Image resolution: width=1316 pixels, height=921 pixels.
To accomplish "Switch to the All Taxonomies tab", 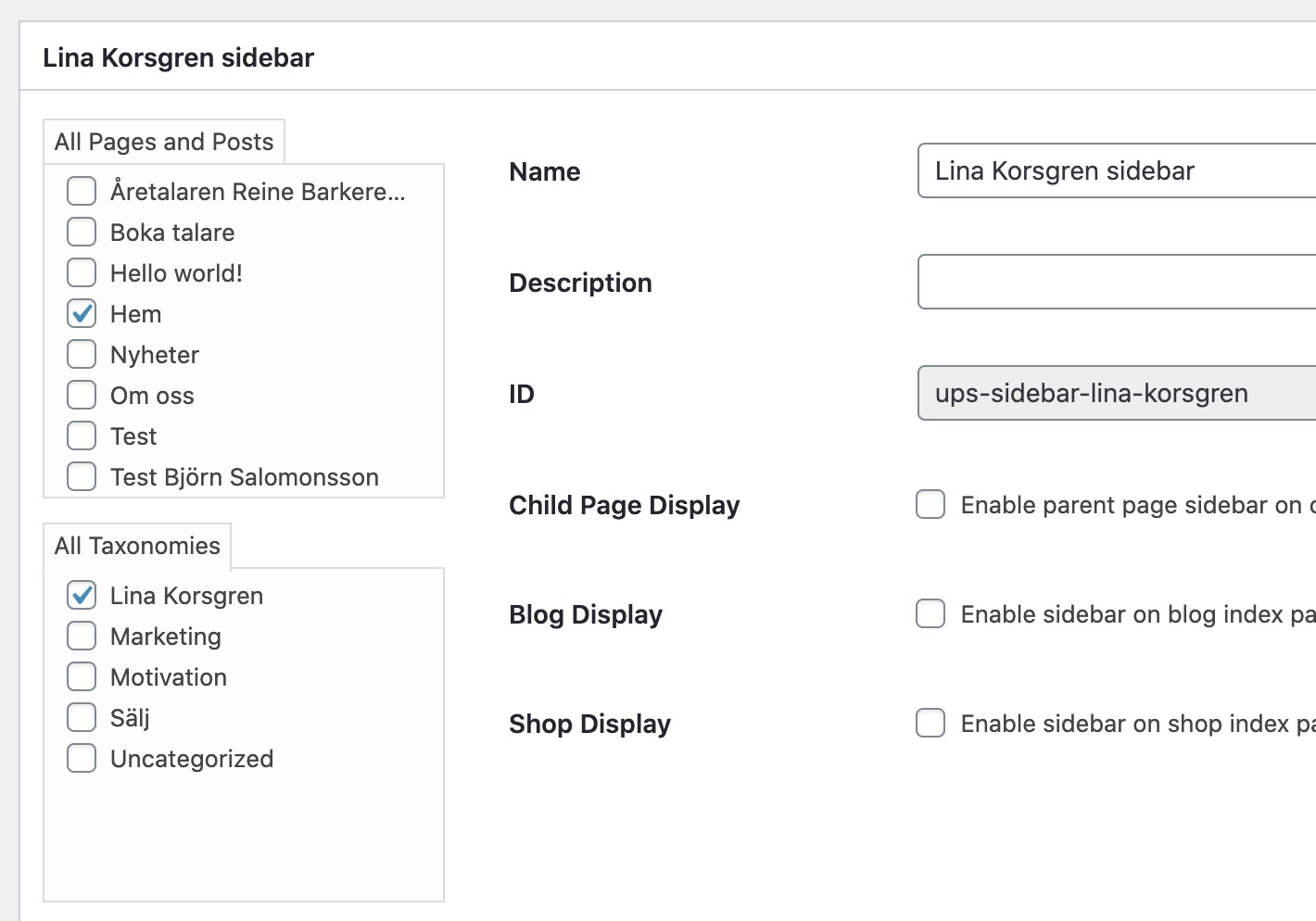I will tap(137, 546).
